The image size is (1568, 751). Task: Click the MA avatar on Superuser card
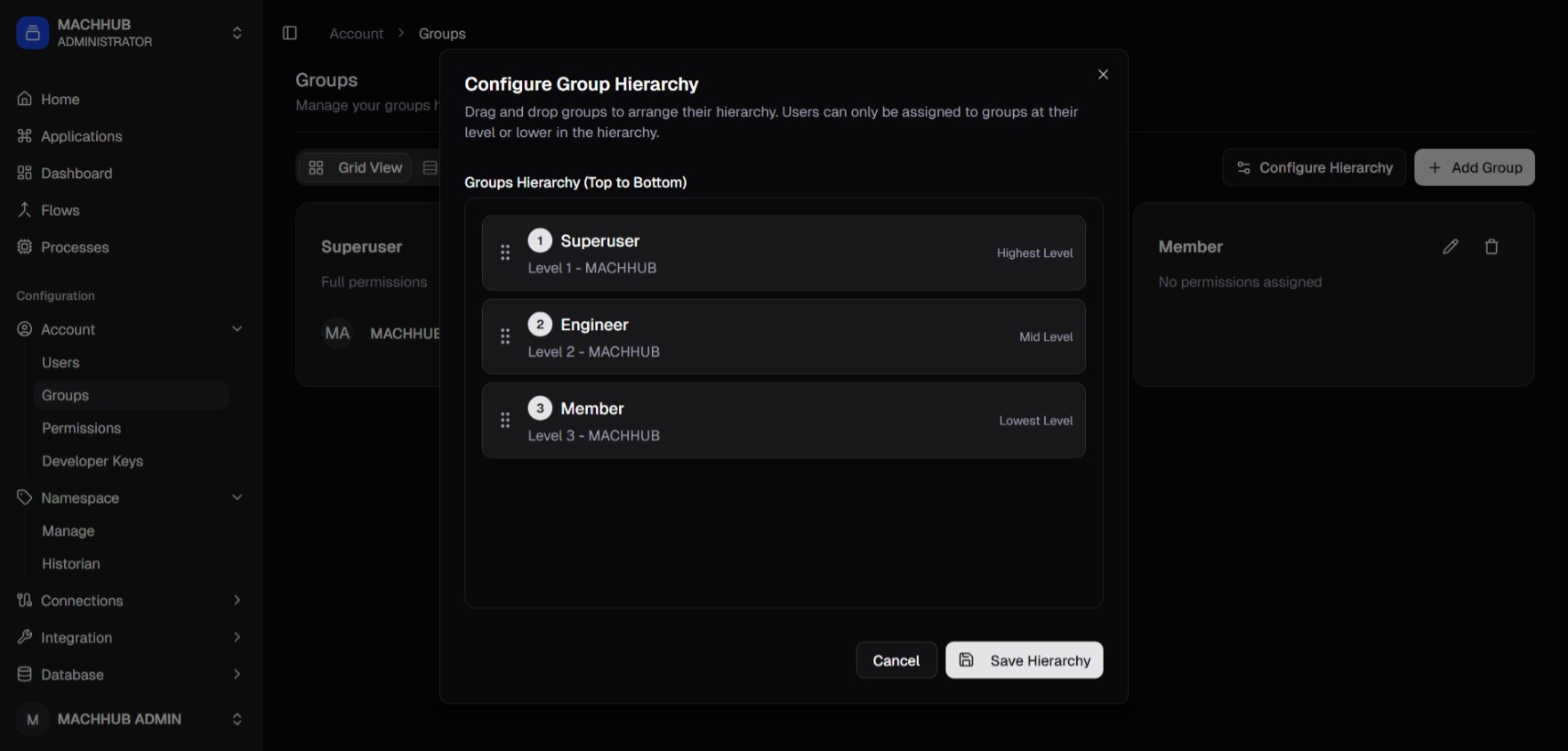coord(337,333)
